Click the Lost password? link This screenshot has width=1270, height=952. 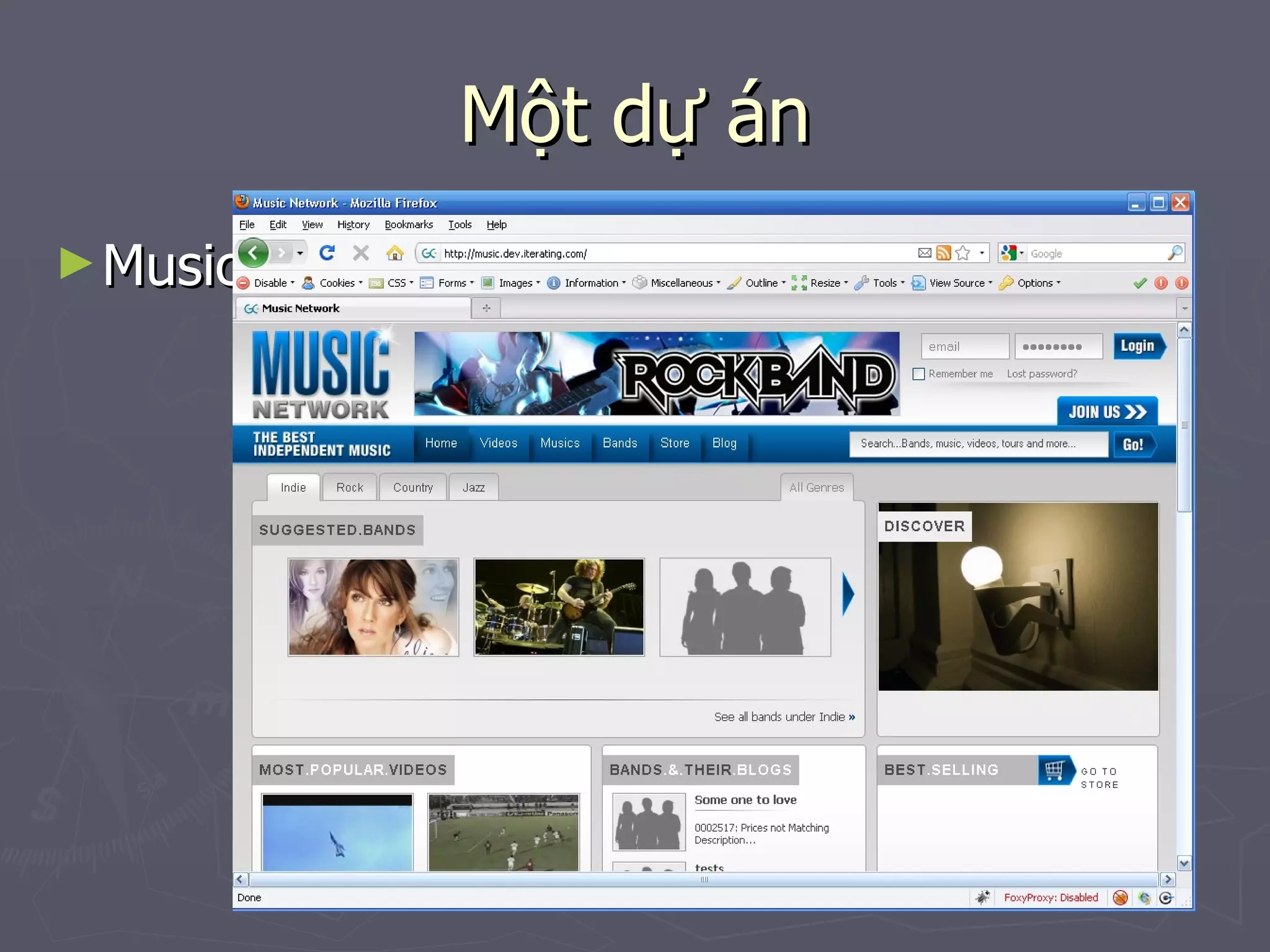tap(1042, 374)
